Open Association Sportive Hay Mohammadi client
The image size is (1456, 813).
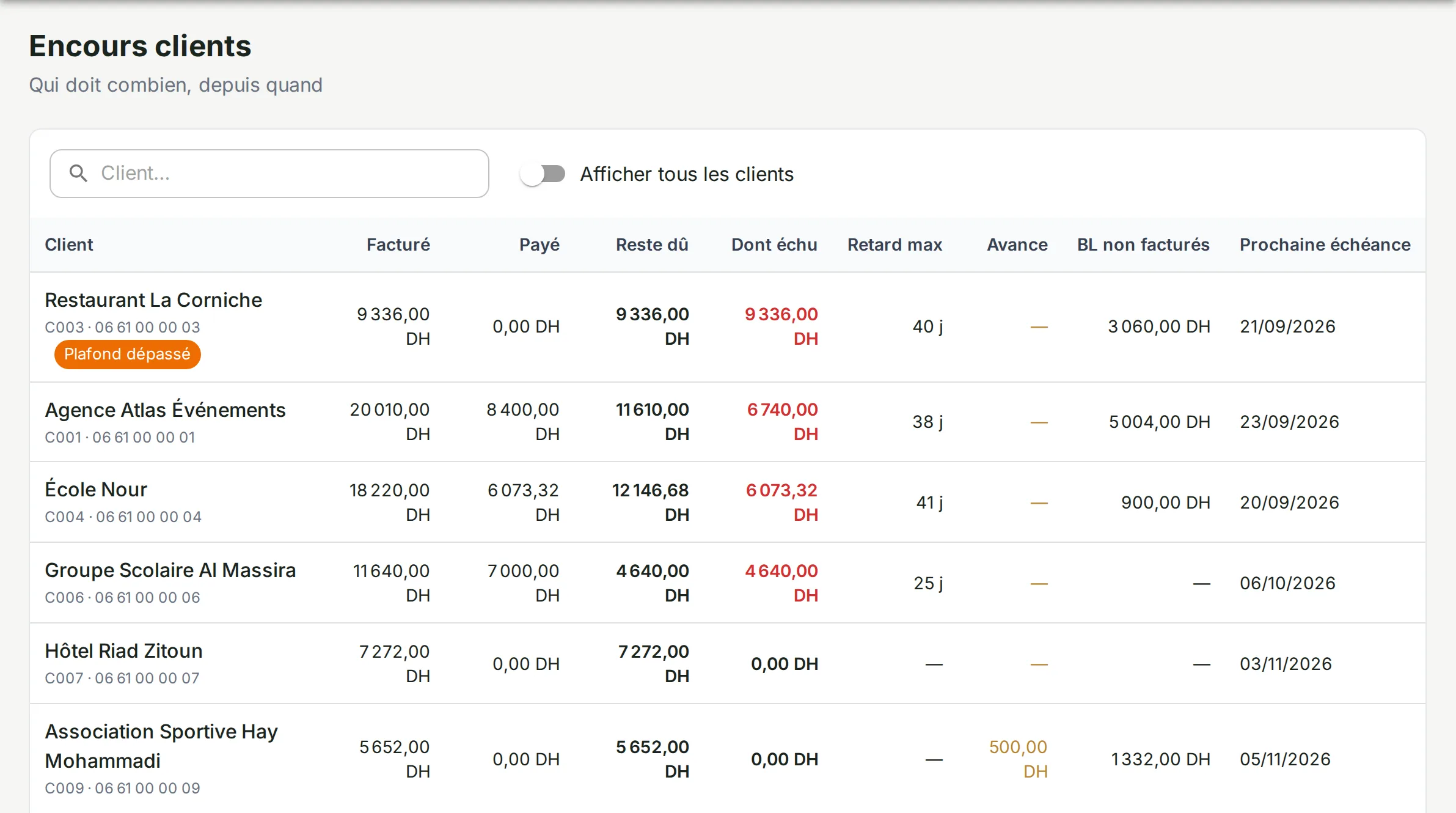[x=728, y=759]
